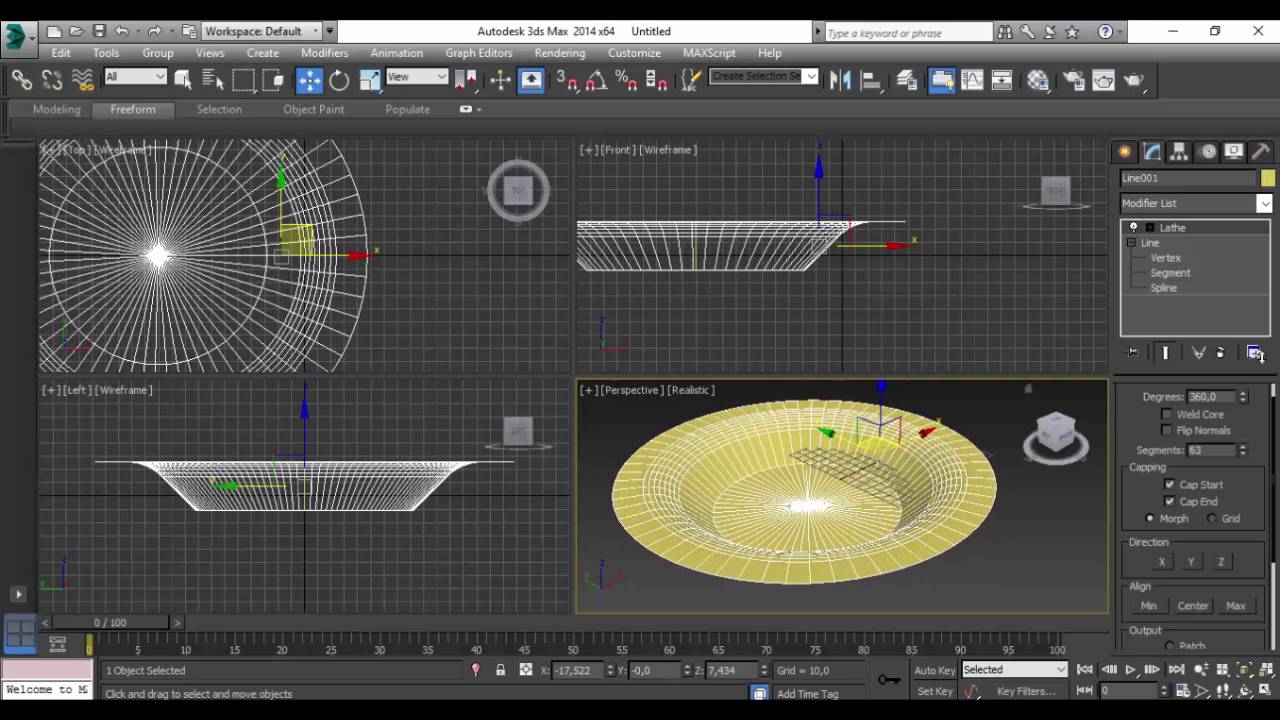Collapse the Line tree in modifier stack
This screenshot has width=1280, height=720.
click(1131, 243)
